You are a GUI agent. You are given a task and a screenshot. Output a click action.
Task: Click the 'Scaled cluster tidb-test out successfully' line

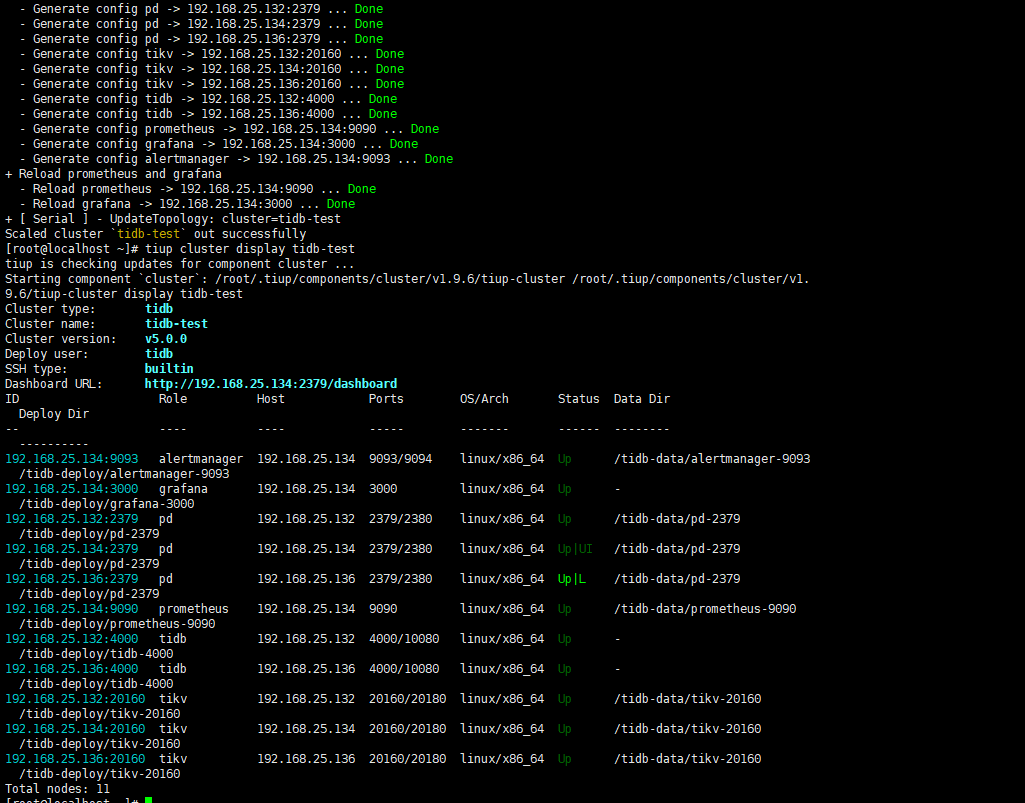click(x=156, y=234)
